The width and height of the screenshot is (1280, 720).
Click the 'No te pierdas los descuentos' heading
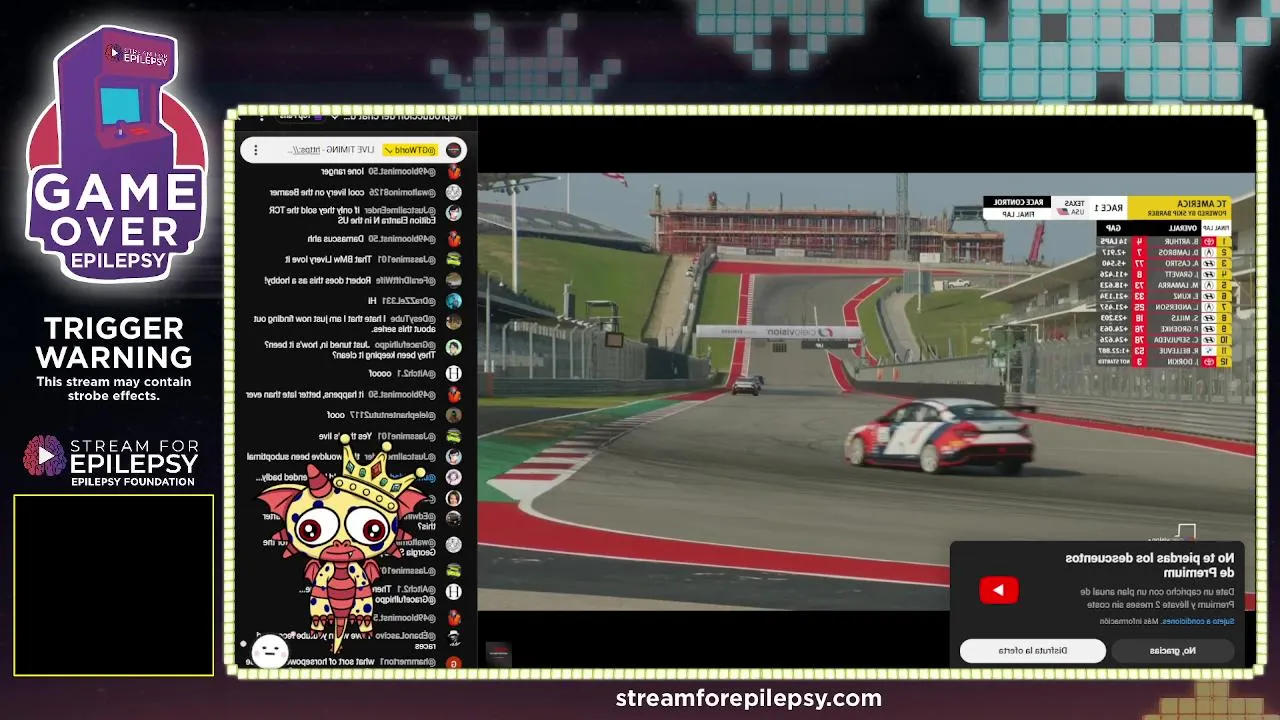point(1150,565)
